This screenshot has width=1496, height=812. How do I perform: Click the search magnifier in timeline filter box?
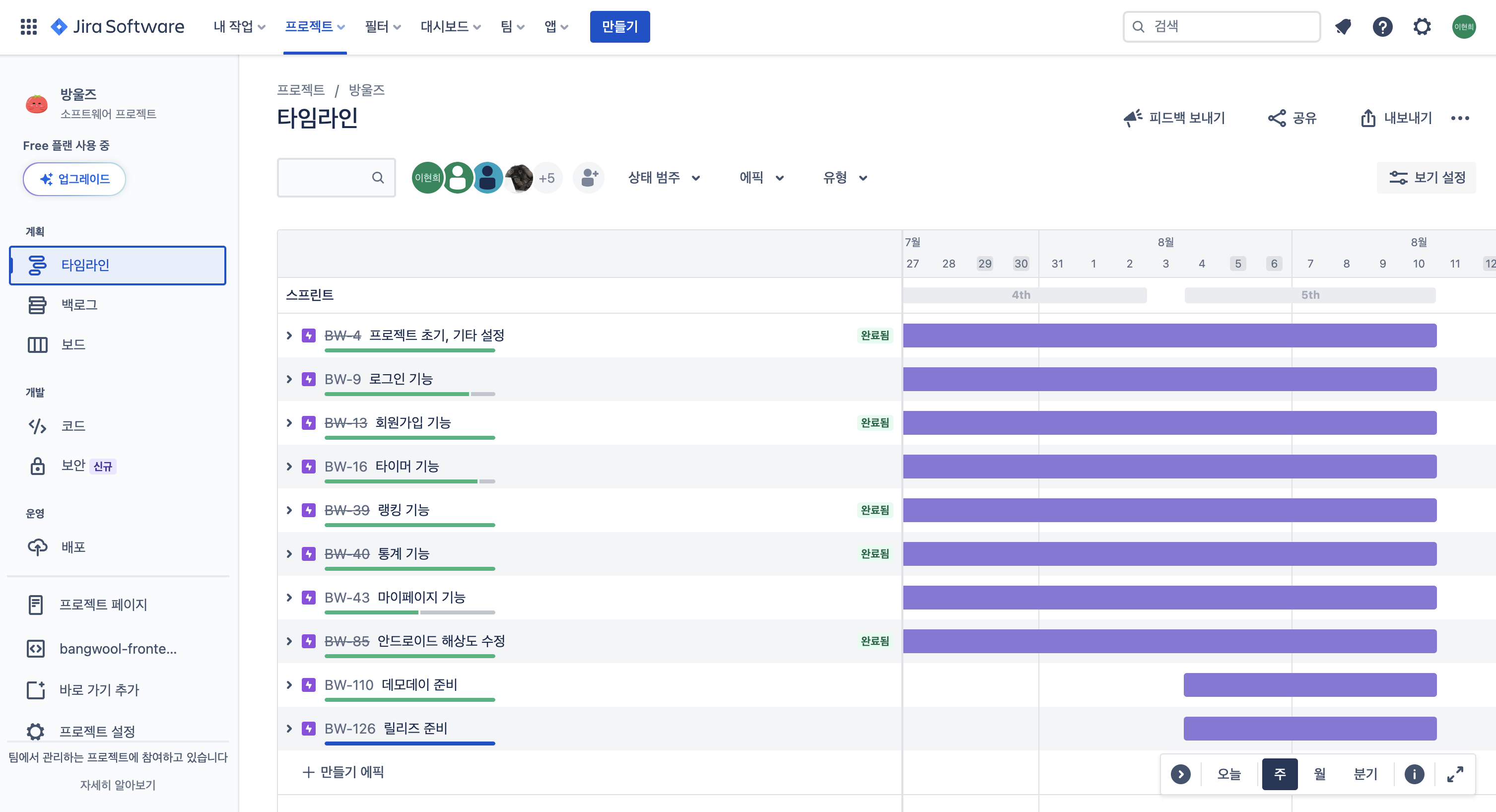378,178
